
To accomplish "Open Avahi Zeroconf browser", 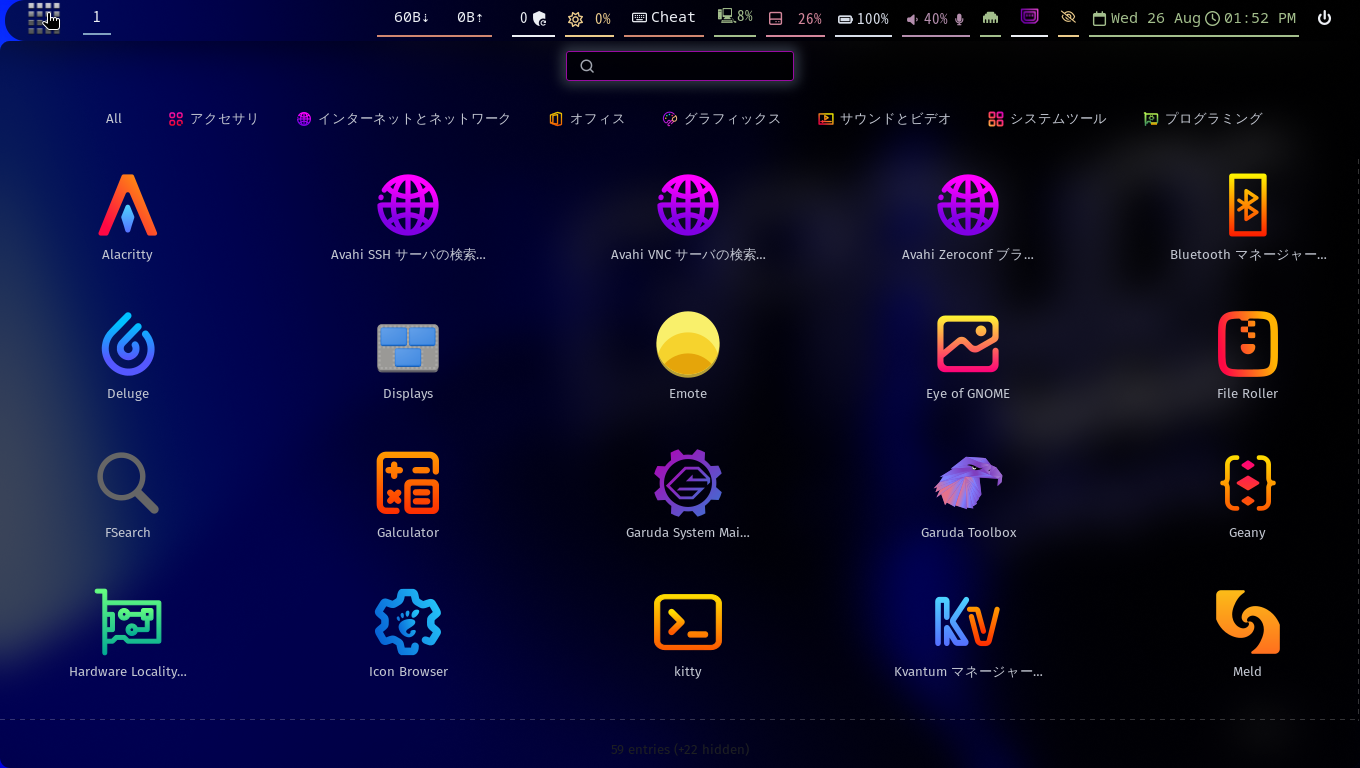I will click(x=968, y=217).
